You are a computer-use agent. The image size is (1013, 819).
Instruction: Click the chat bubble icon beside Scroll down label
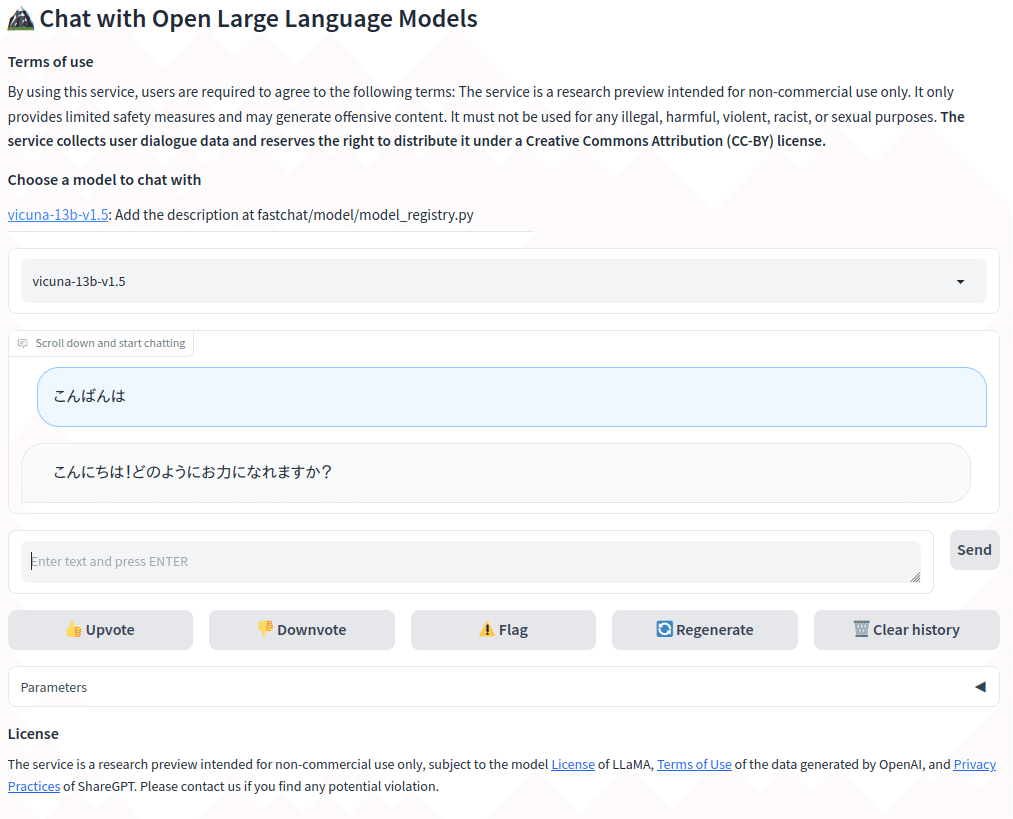click(x=23, y=343)
